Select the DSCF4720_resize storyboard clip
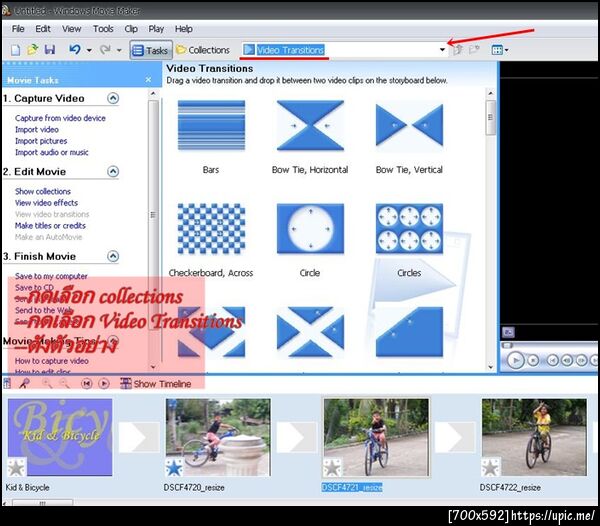The width and height of the screenshot is (600, 526). tap(218, 437)
